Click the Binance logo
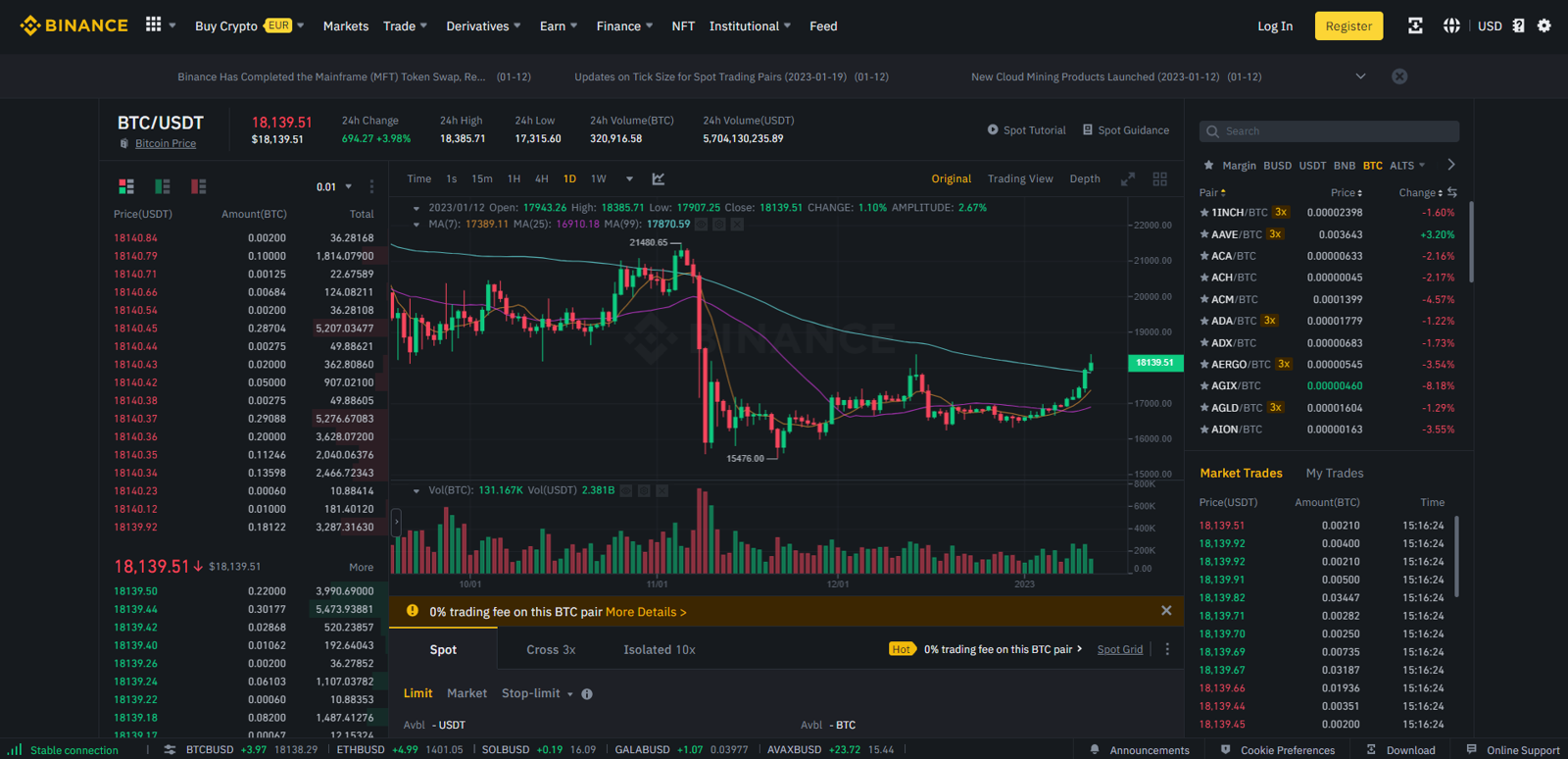 (x=73, y=25)
